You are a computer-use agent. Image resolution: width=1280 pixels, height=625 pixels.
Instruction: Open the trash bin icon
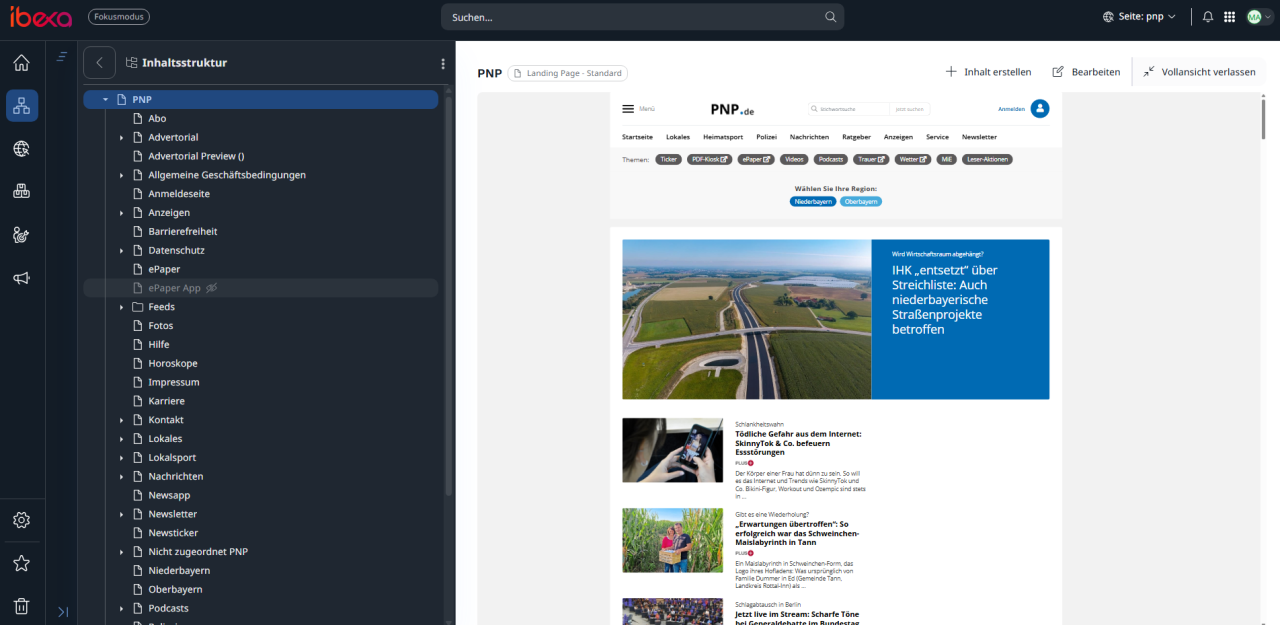click(x=22, y=606)
